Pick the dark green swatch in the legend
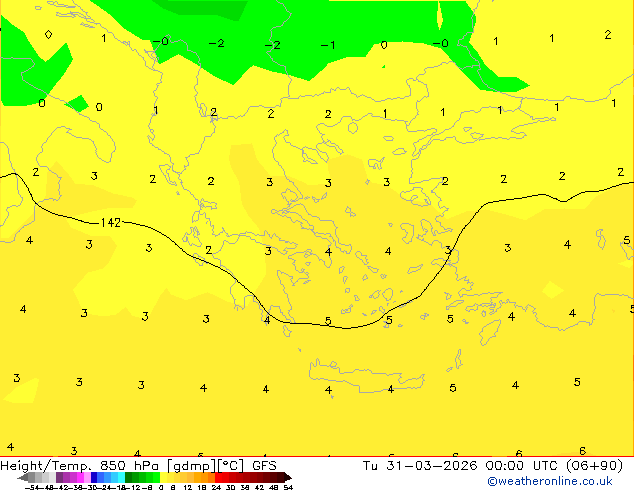Image resolution: width=634 pixels, height=490 pixels. click(x=129, y=477)
